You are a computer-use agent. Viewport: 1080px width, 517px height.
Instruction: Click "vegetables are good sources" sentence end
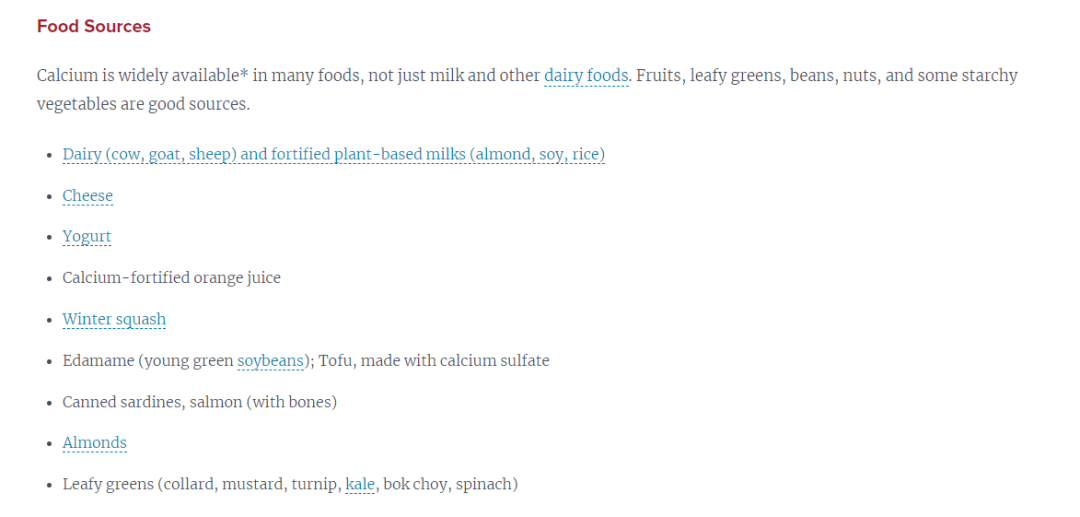coord(143,106)
